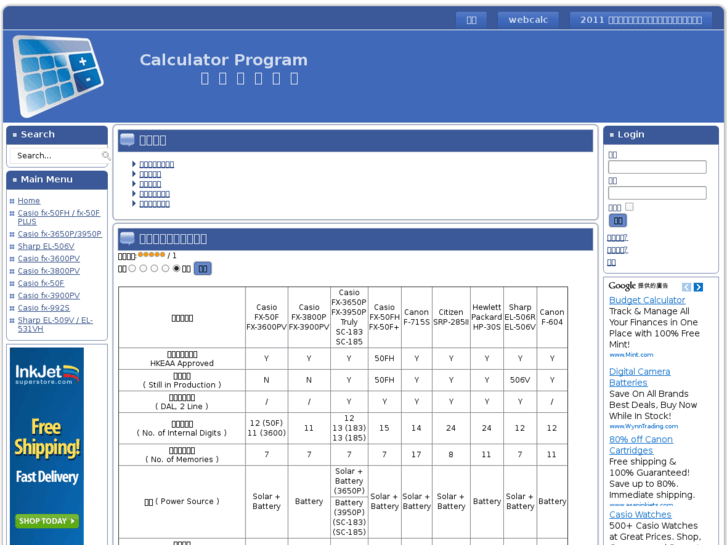Click the Still in Production row label

point(182,380)
